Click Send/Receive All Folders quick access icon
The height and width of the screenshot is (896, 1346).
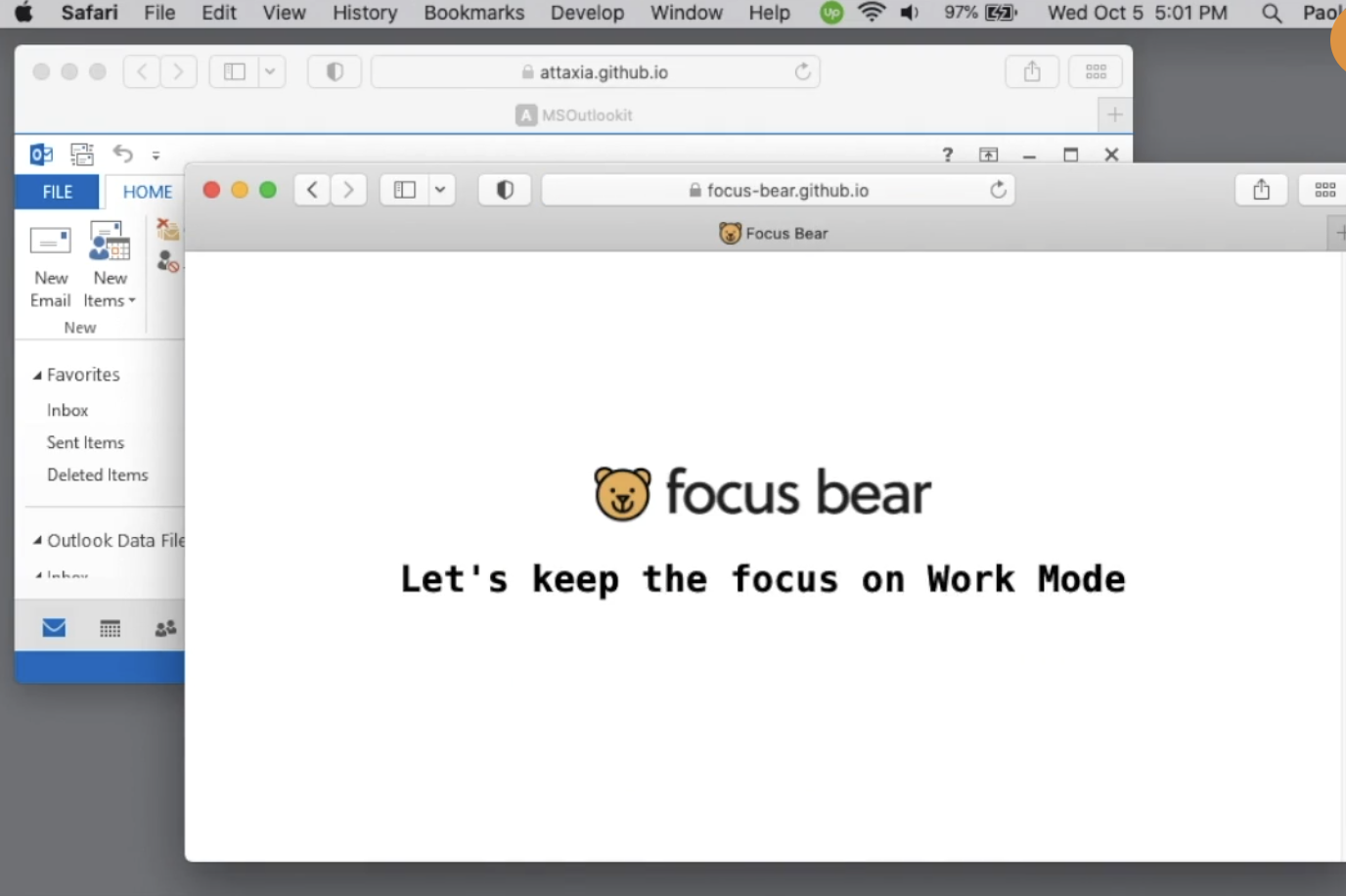pos(81,154)
